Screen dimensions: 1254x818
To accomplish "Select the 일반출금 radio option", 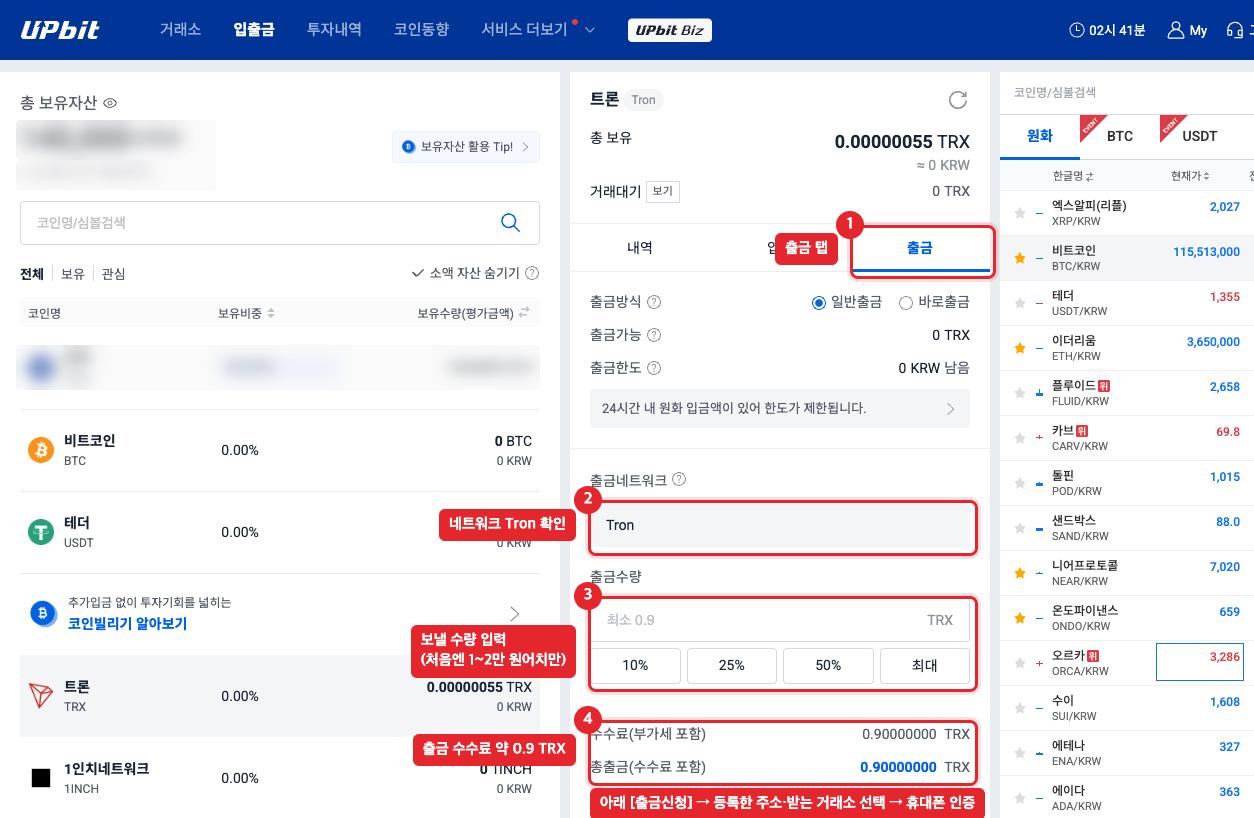I will click(x=819, y=302).
